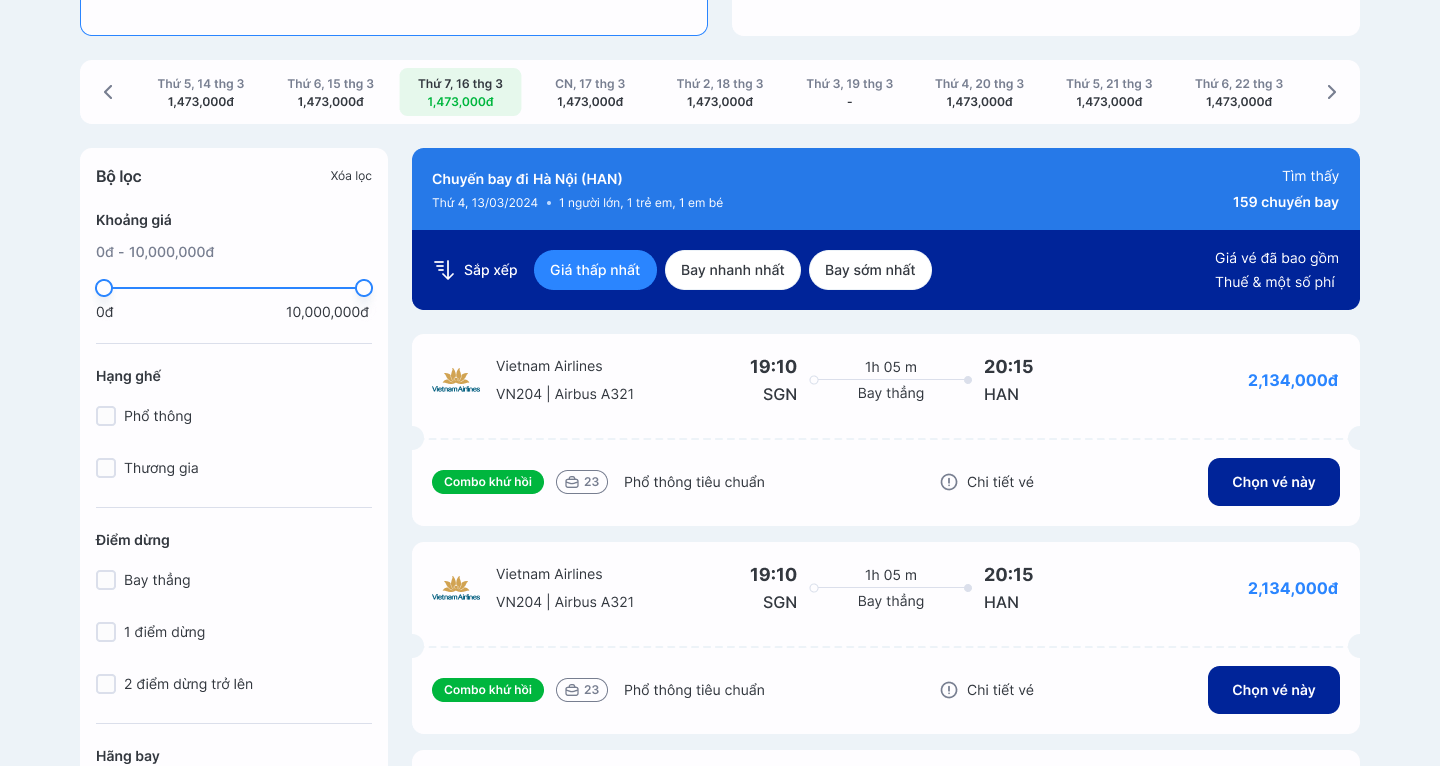
Task: Click the search input box at the top
Action: 393,14
